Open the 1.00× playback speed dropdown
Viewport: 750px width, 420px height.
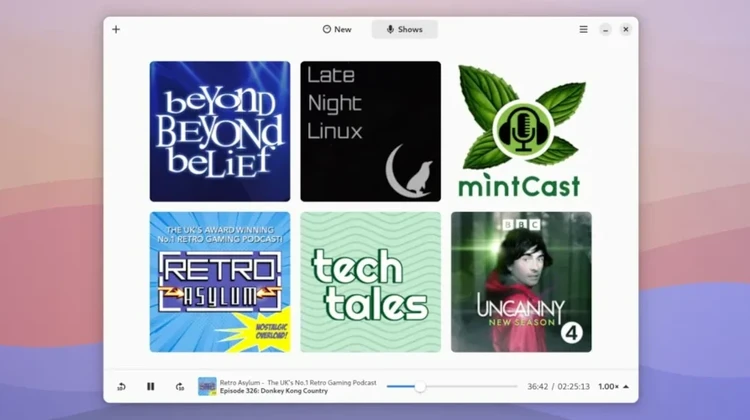[x=613, y=387]
